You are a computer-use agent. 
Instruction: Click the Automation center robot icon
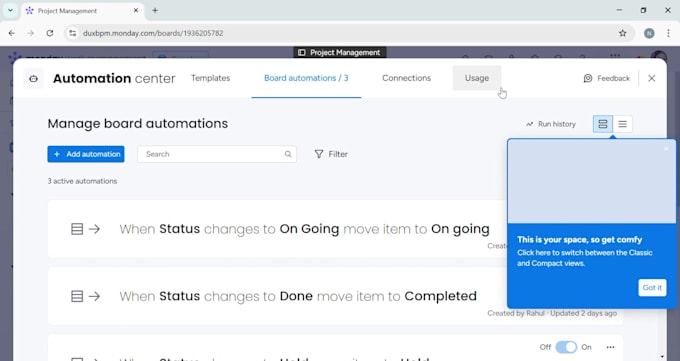tap(33, 79)
